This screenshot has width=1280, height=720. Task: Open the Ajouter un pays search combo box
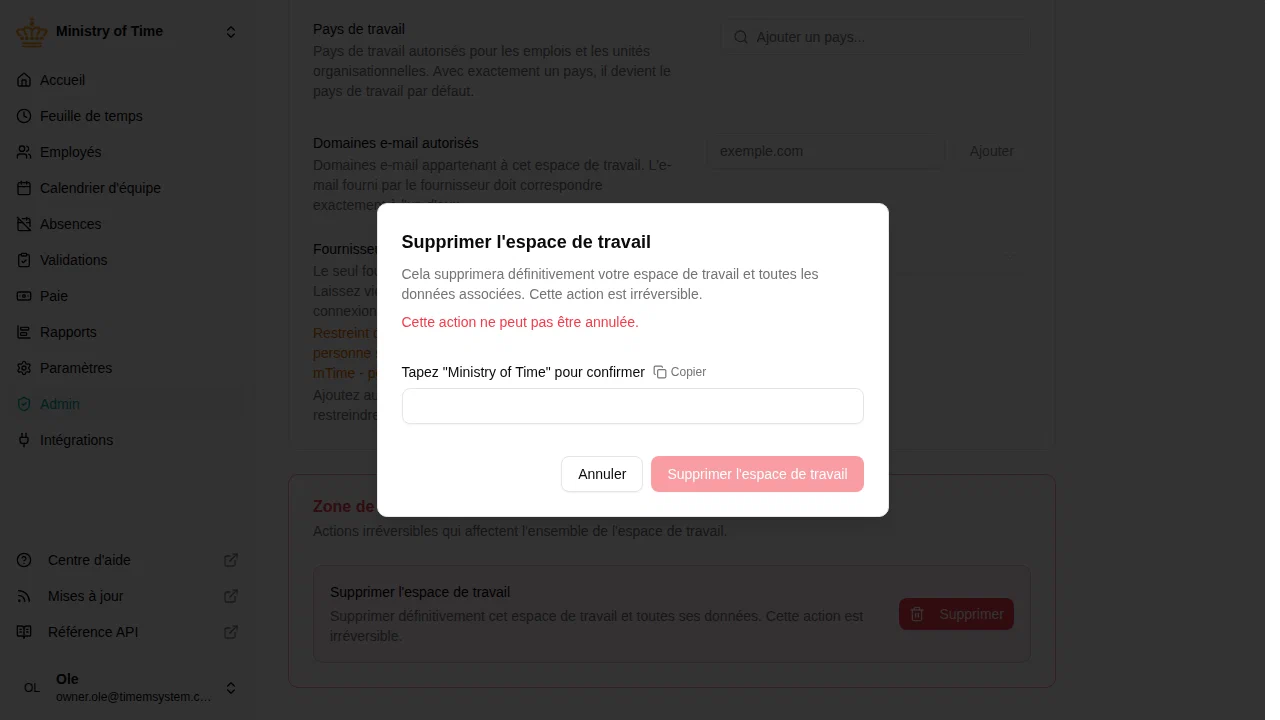875,37
